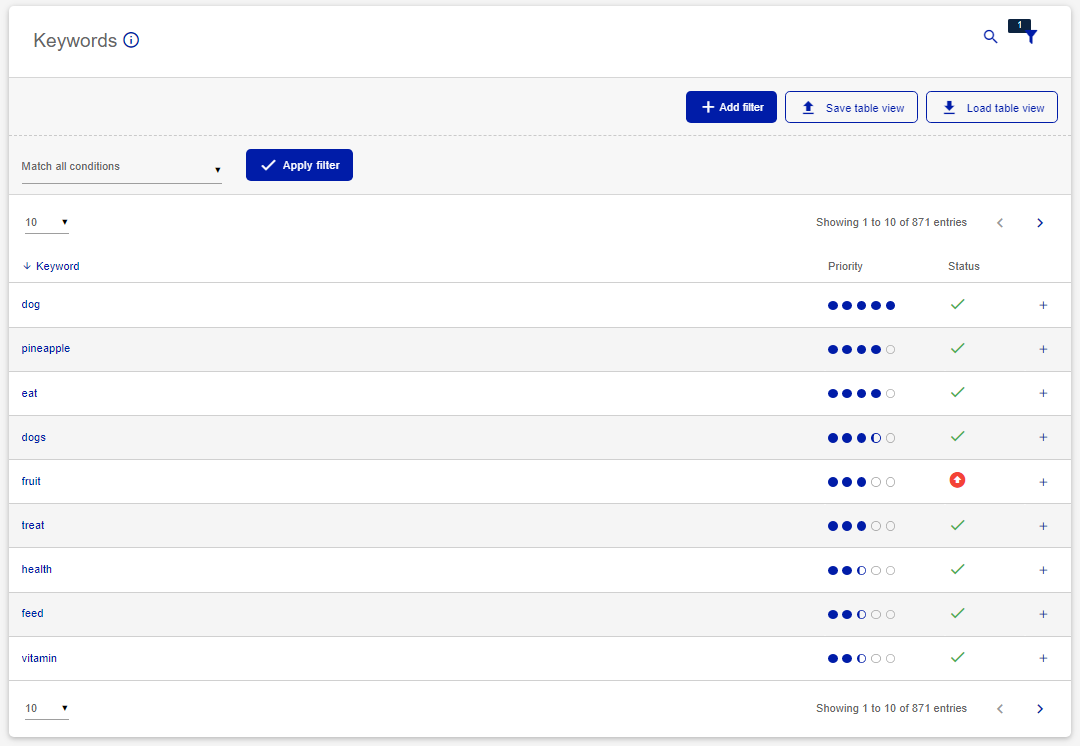
Task: Open the keyword link health
Action: pos(37,570)
